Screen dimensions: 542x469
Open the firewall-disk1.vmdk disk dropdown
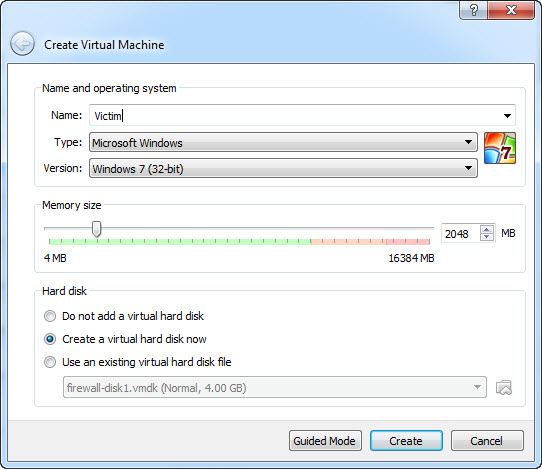coord(275,387)
